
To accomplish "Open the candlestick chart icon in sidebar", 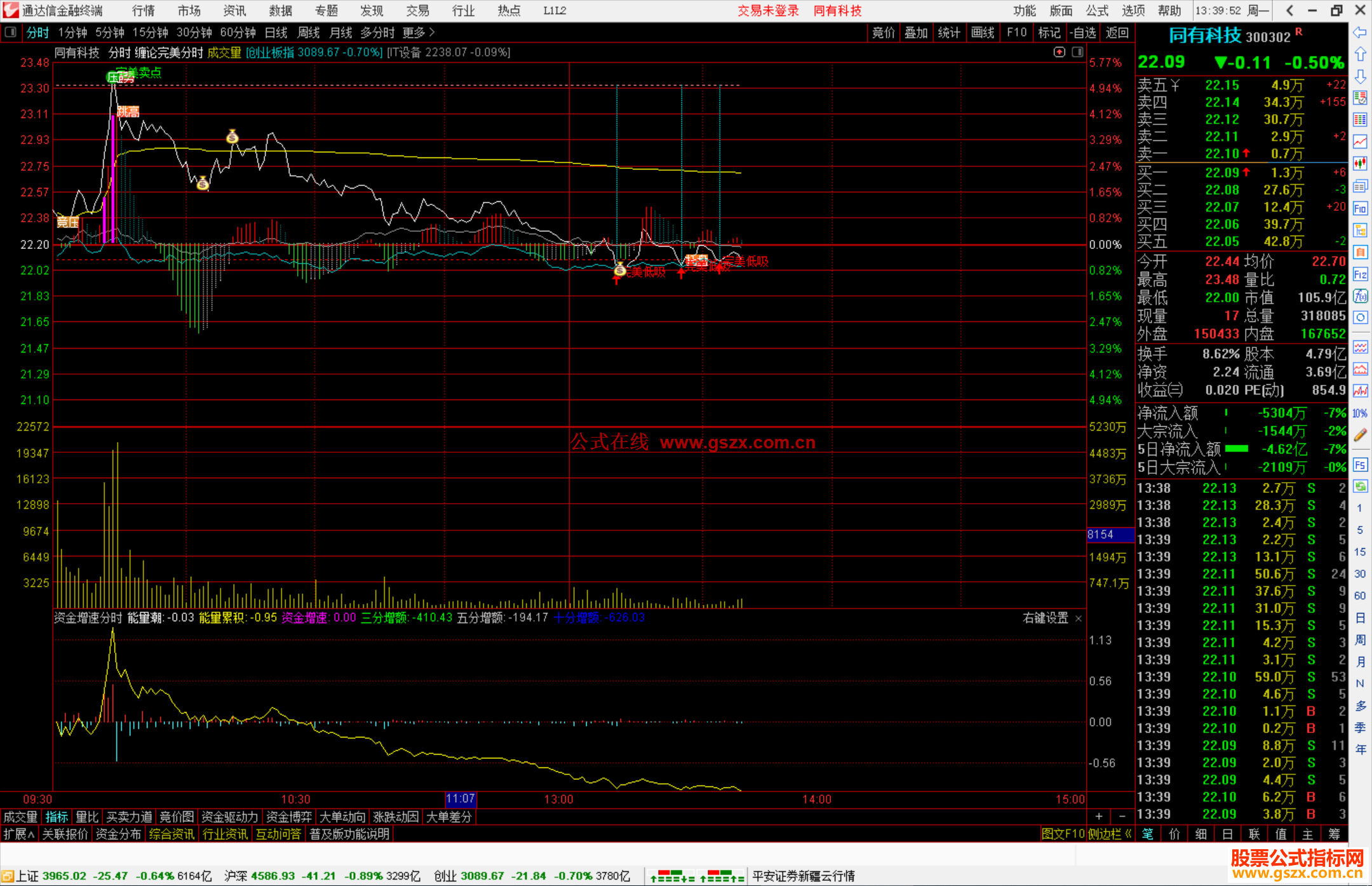I will (x=1360, y=164).
